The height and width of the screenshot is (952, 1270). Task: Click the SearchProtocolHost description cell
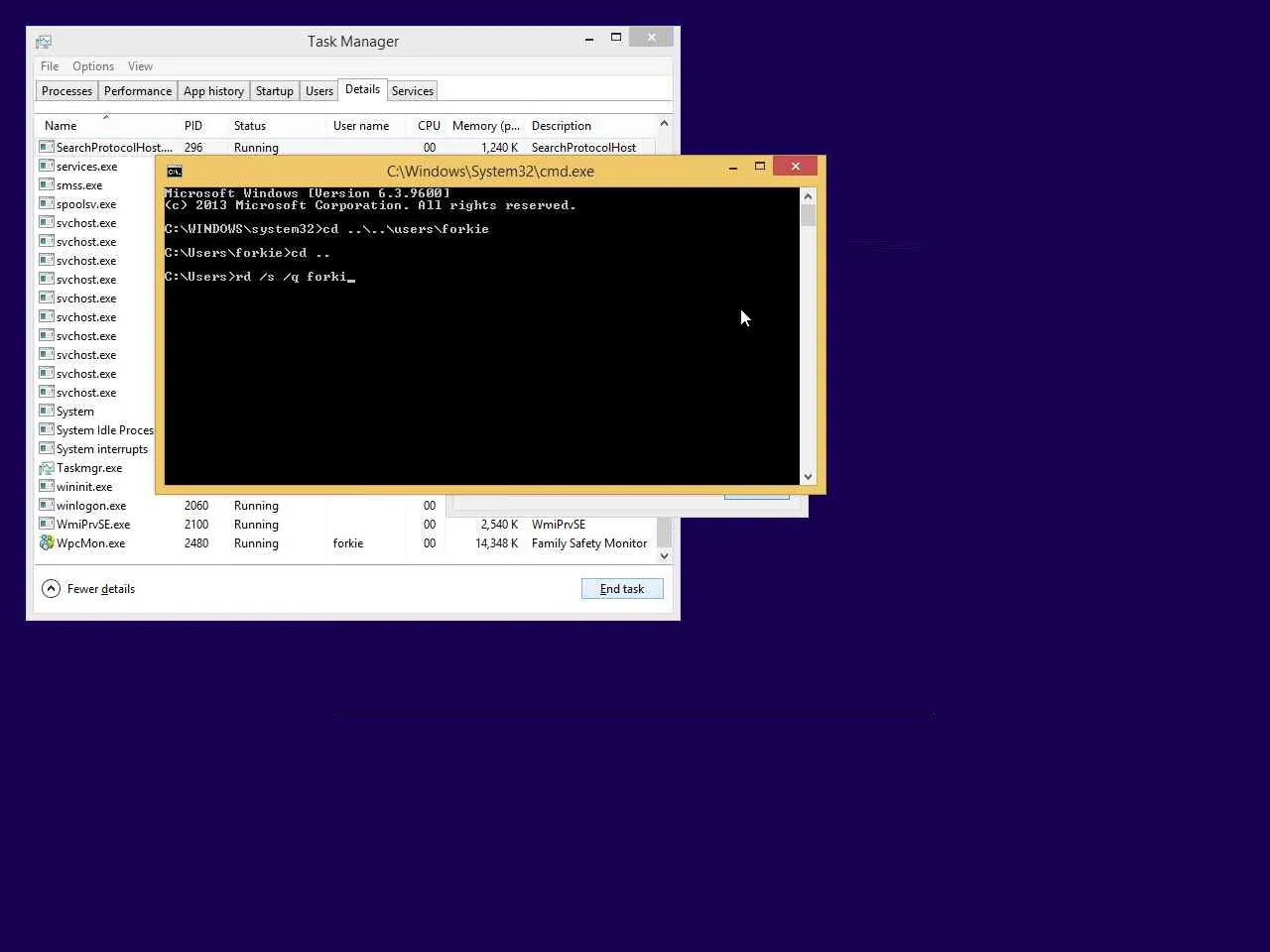point(583,148)
